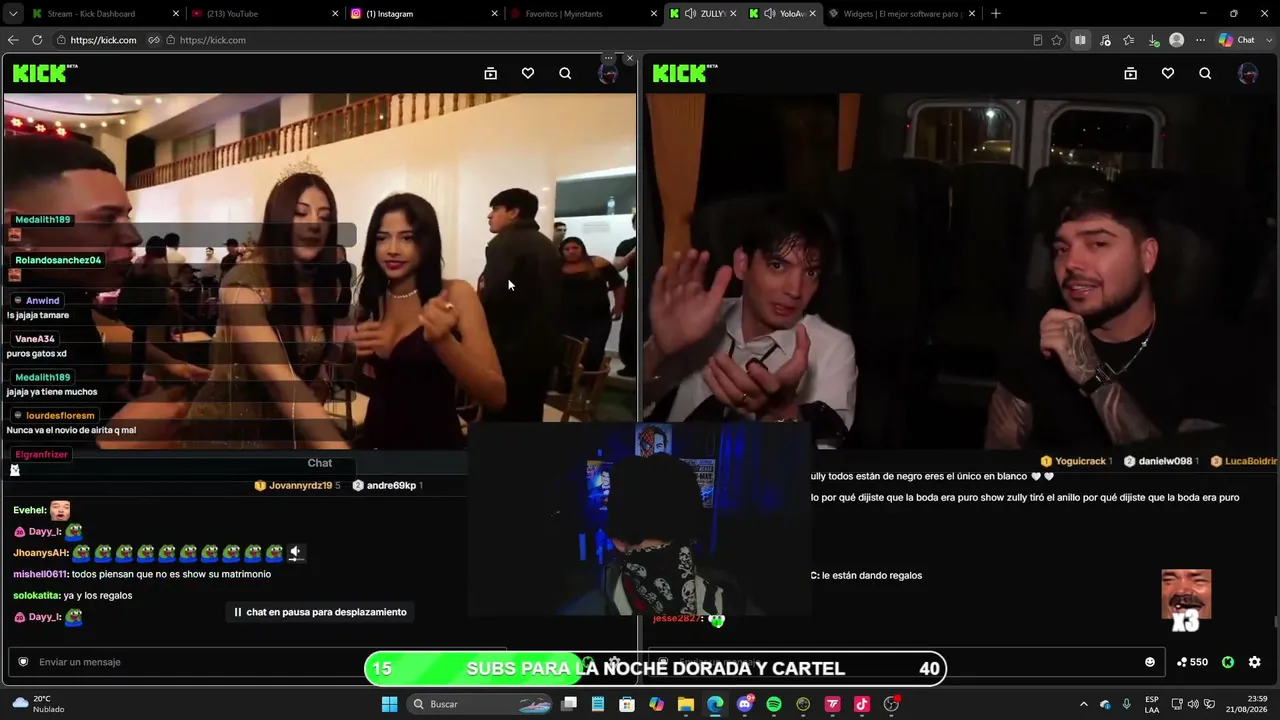
Task: Open the tab search dropdown
Action: pyautogui.click(x=13, y=14)
